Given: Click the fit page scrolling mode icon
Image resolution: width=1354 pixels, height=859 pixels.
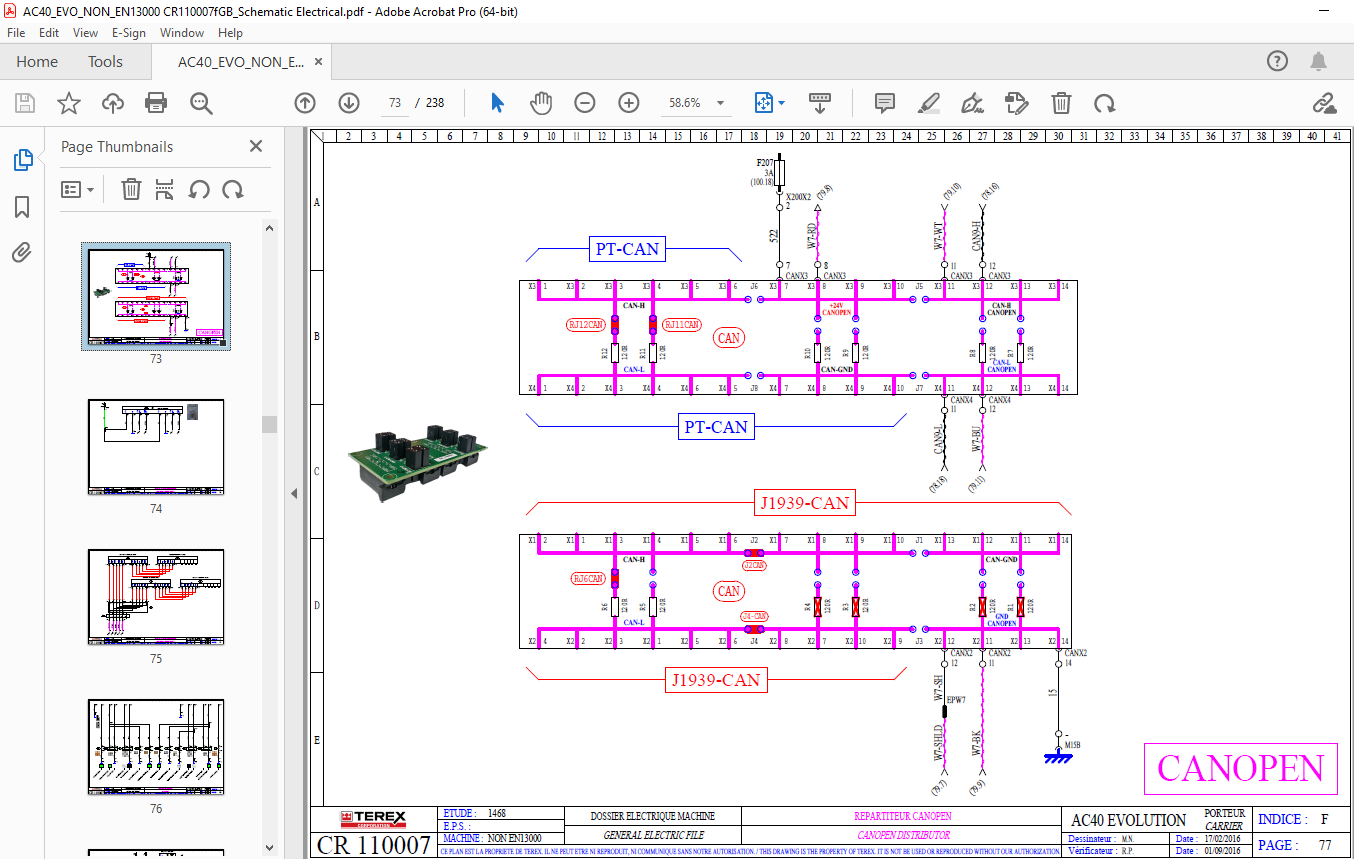Looking at the screenshot, I should click(x=763, y=103).
